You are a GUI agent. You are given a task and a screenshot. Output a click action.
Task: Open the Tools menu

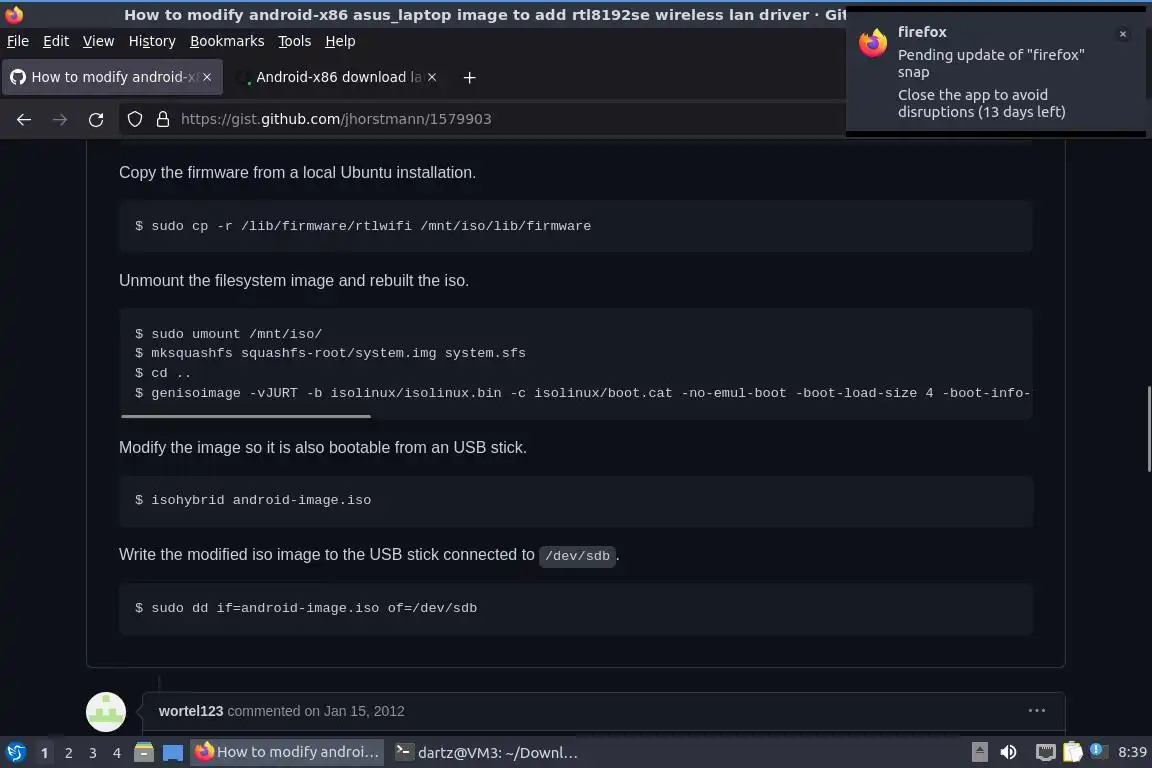[295, 41]
